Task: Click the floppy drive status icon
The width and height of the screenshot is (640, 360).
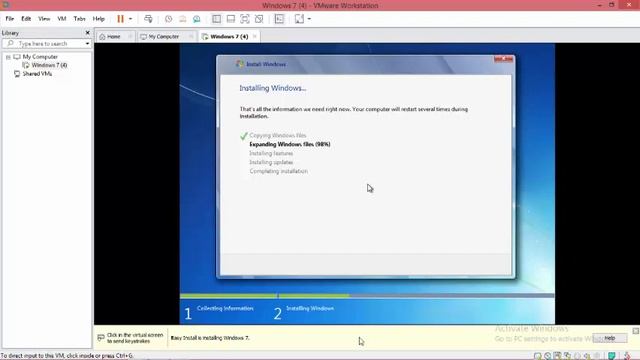Action: tap(557, 356)
